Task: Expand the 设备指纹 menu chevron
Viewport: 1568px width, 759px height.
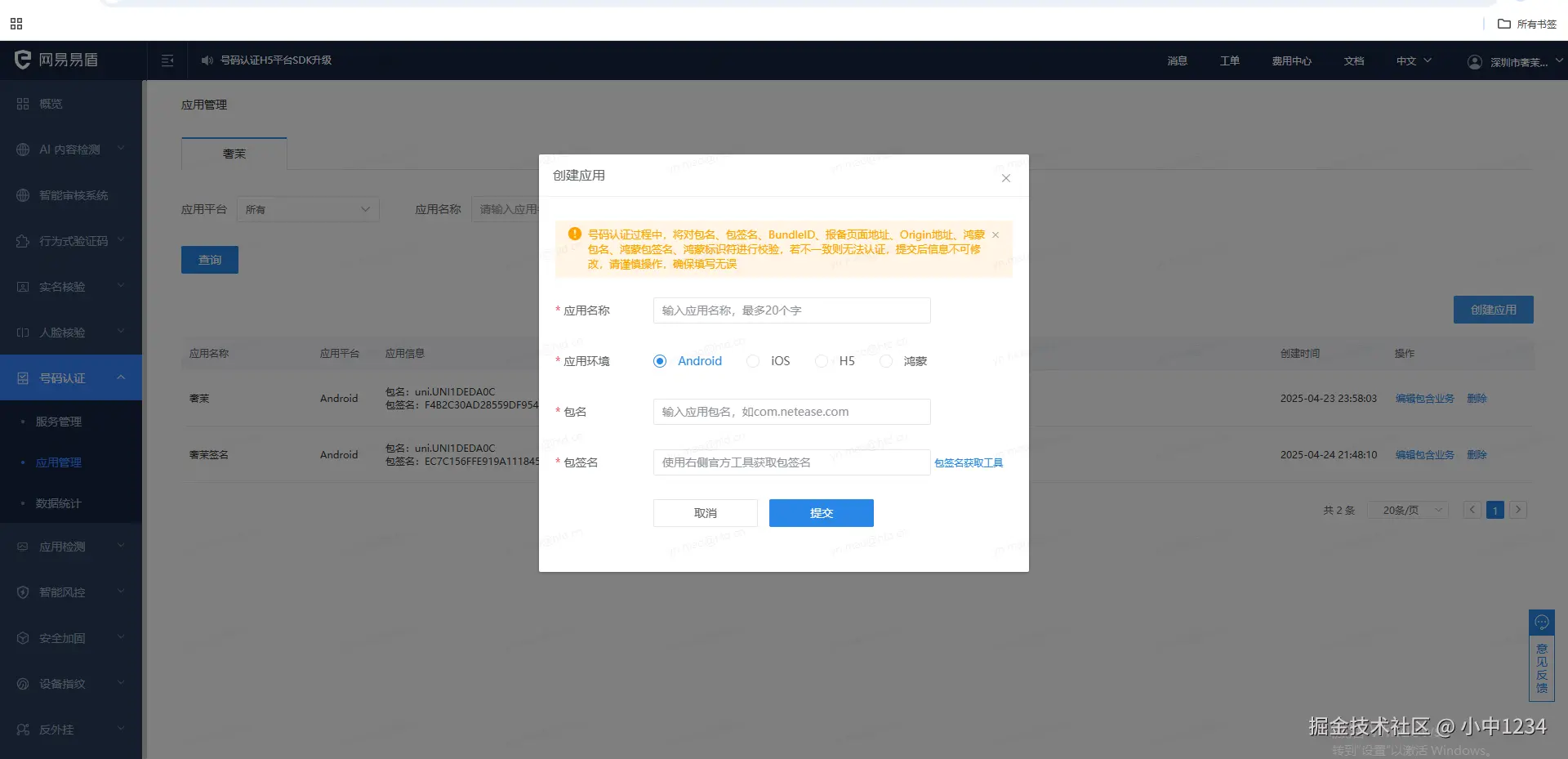Action: (121, 683)
